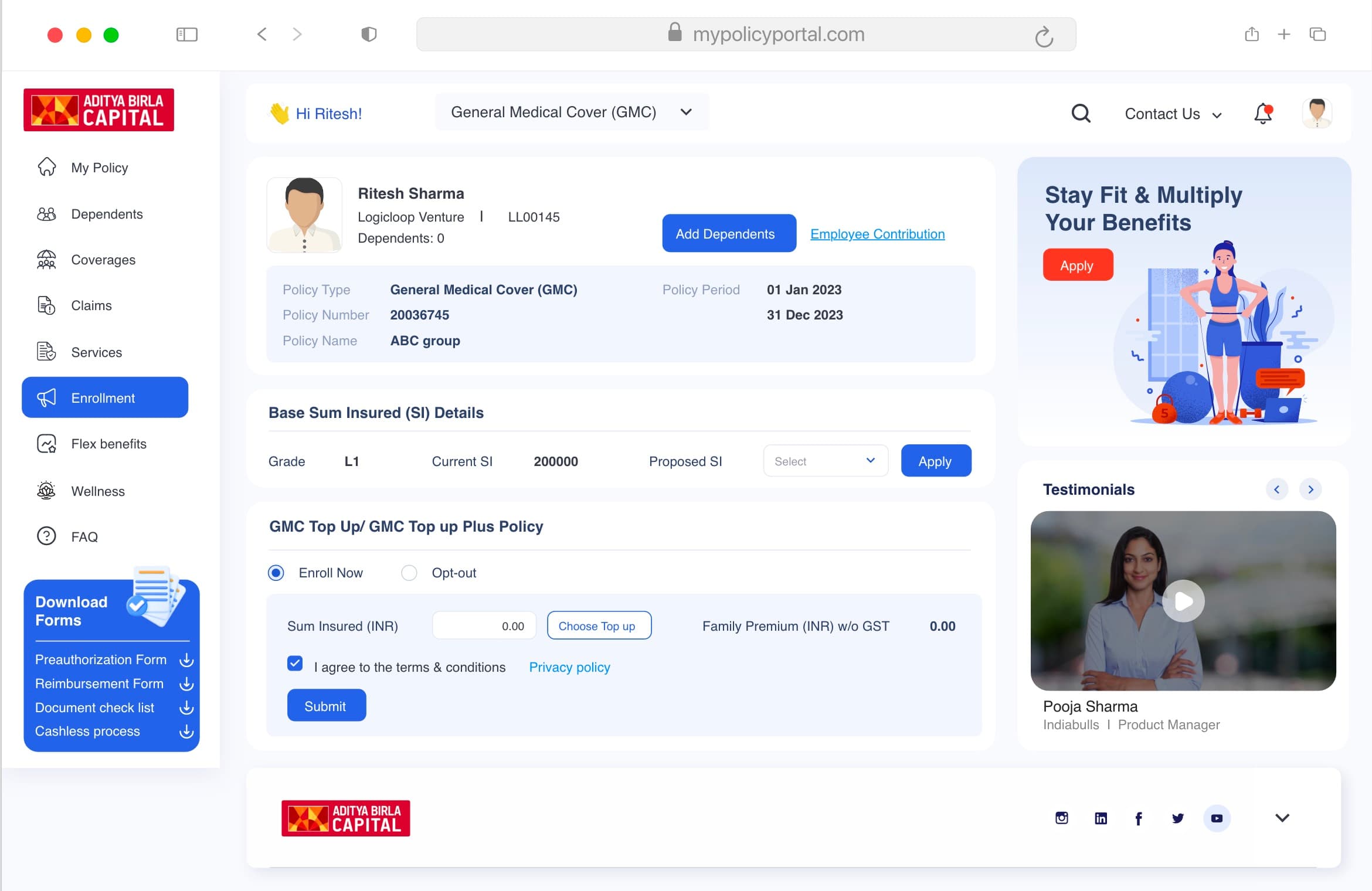
Task: Click the privacy shield icon
Action: 369,35
